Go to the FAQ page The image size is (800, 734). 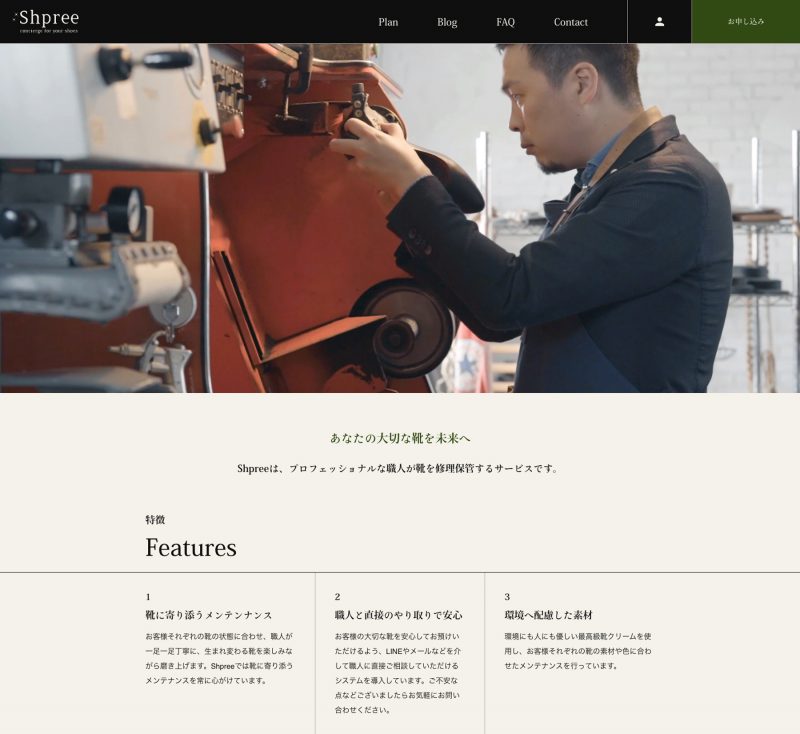coord(505,22)
